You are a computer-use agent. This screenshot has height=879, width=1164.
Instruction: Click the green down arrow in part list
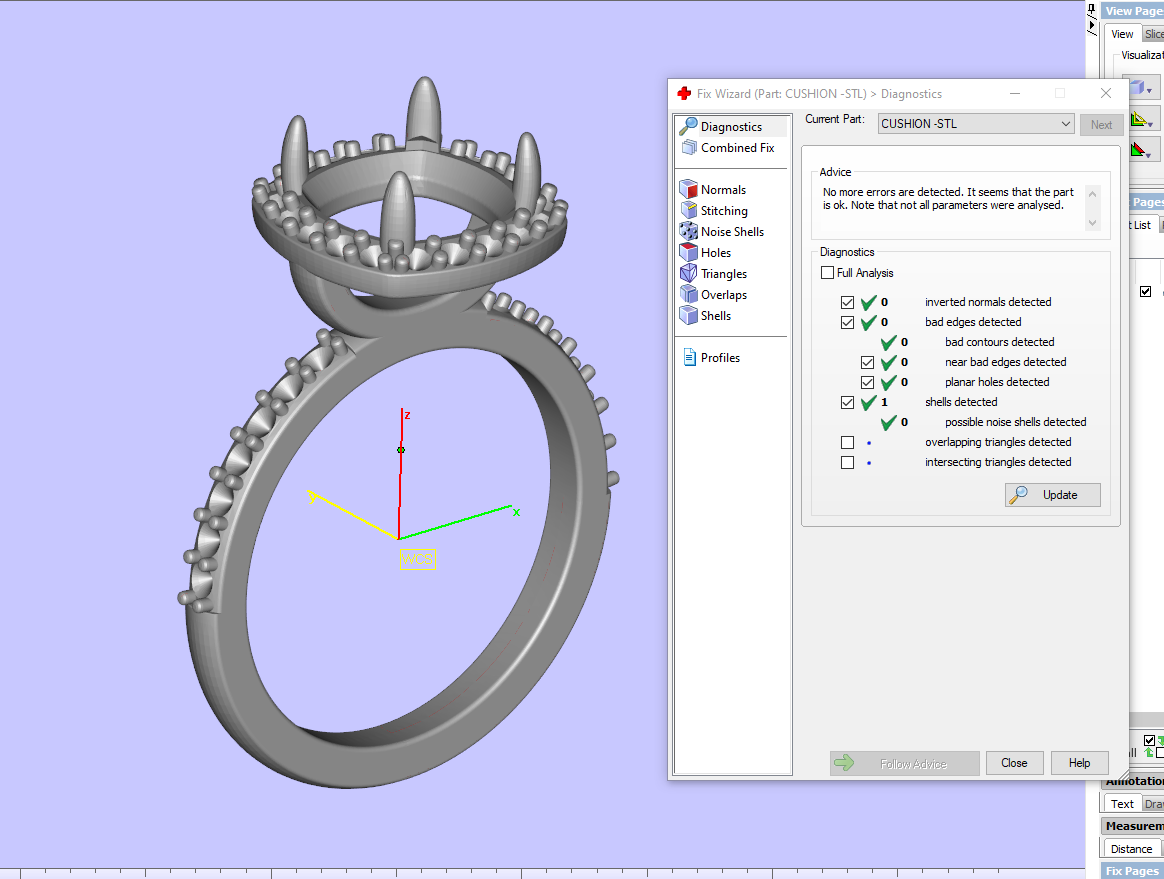pyautogui.click(x=1160, y=741)
